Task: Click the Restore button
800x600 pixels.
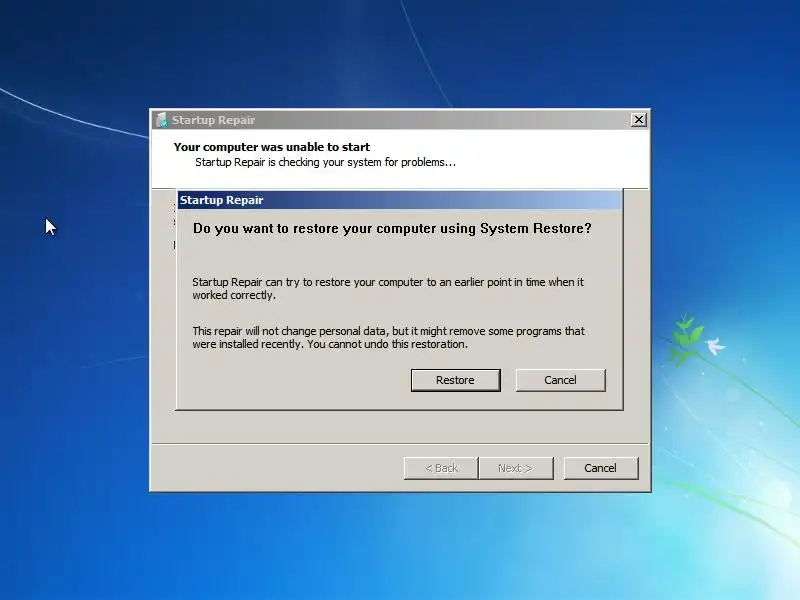Action: point(455,380)
